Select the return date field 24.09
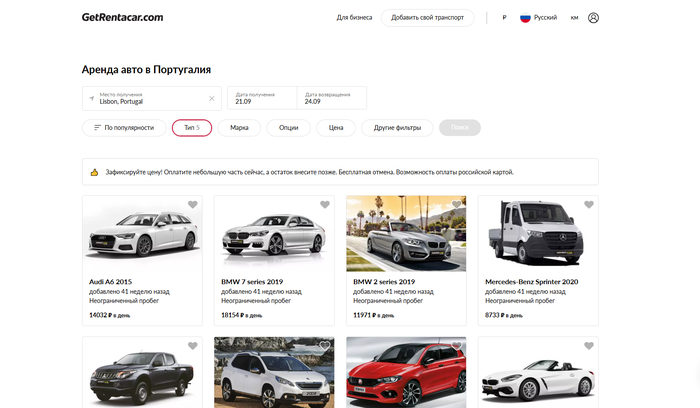Viewport: 700px width, 408px height. click(332, 98)
